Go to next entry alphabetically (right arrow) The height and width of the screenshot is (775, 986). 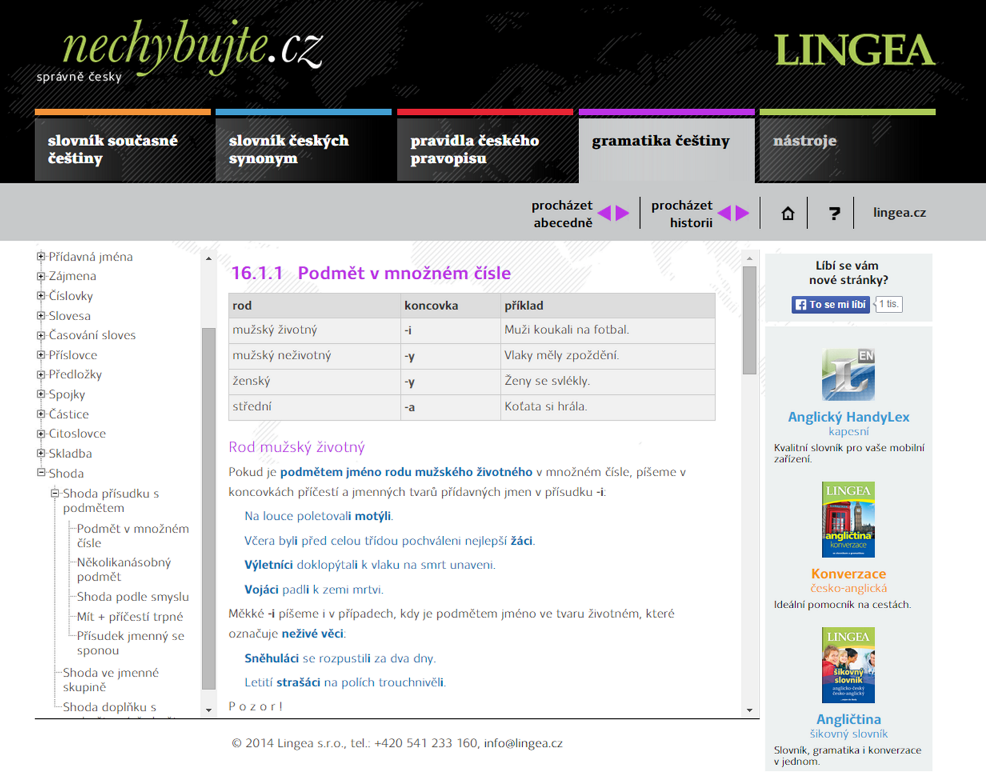tap(622, 213)
